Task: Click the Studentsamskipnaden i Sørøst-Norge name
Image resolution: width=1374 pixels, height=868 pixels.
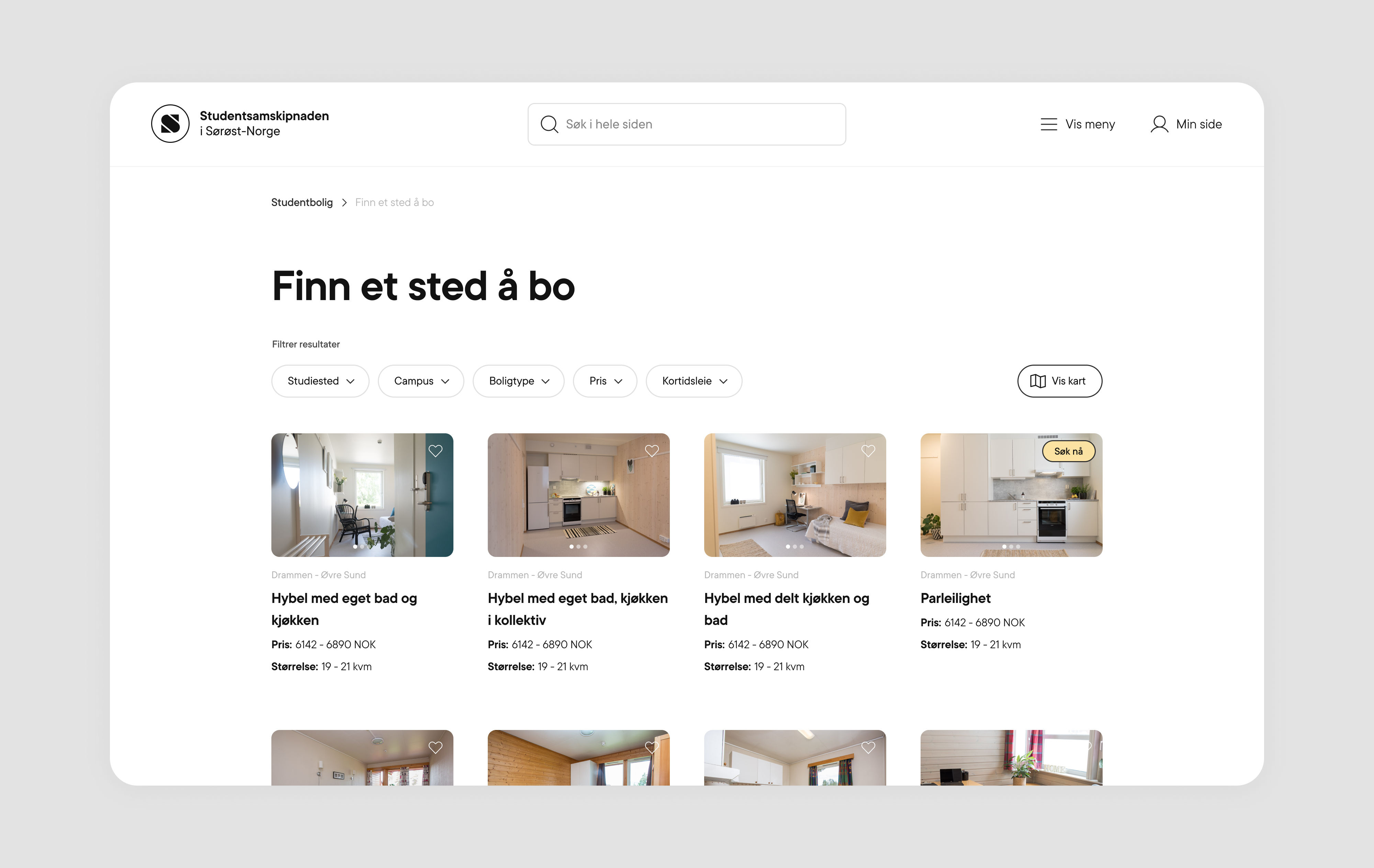Action: coord(264,123)
